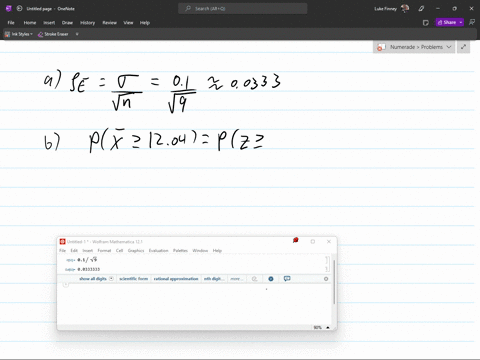Screen dimensions: 480x360
Task: Open the Ink Styles dropdown
Action: (x=19, y=34)
